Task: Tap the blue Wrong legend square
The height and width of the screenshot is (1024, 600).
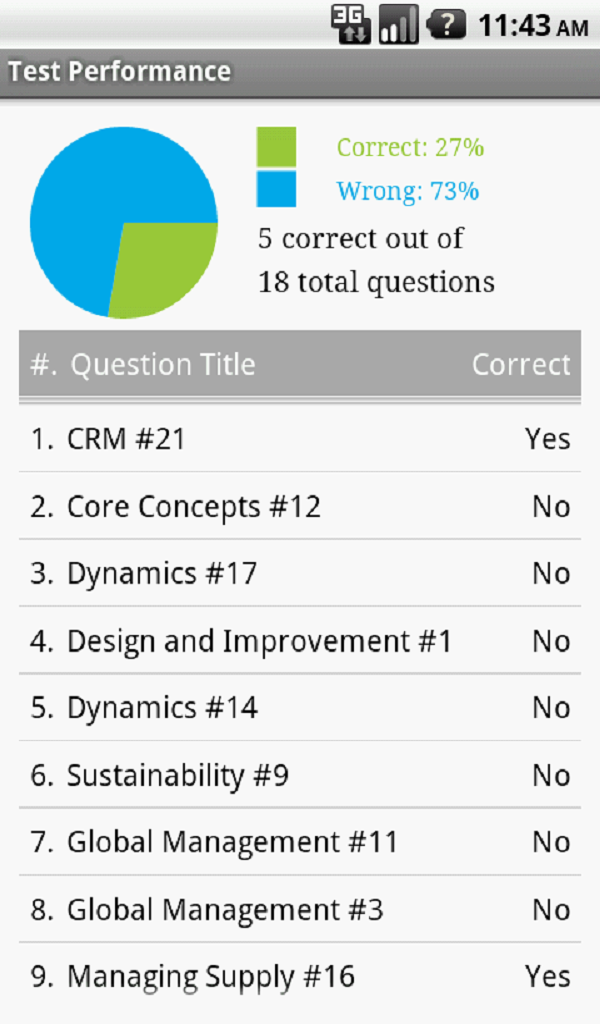Action: tap(276, 189)
